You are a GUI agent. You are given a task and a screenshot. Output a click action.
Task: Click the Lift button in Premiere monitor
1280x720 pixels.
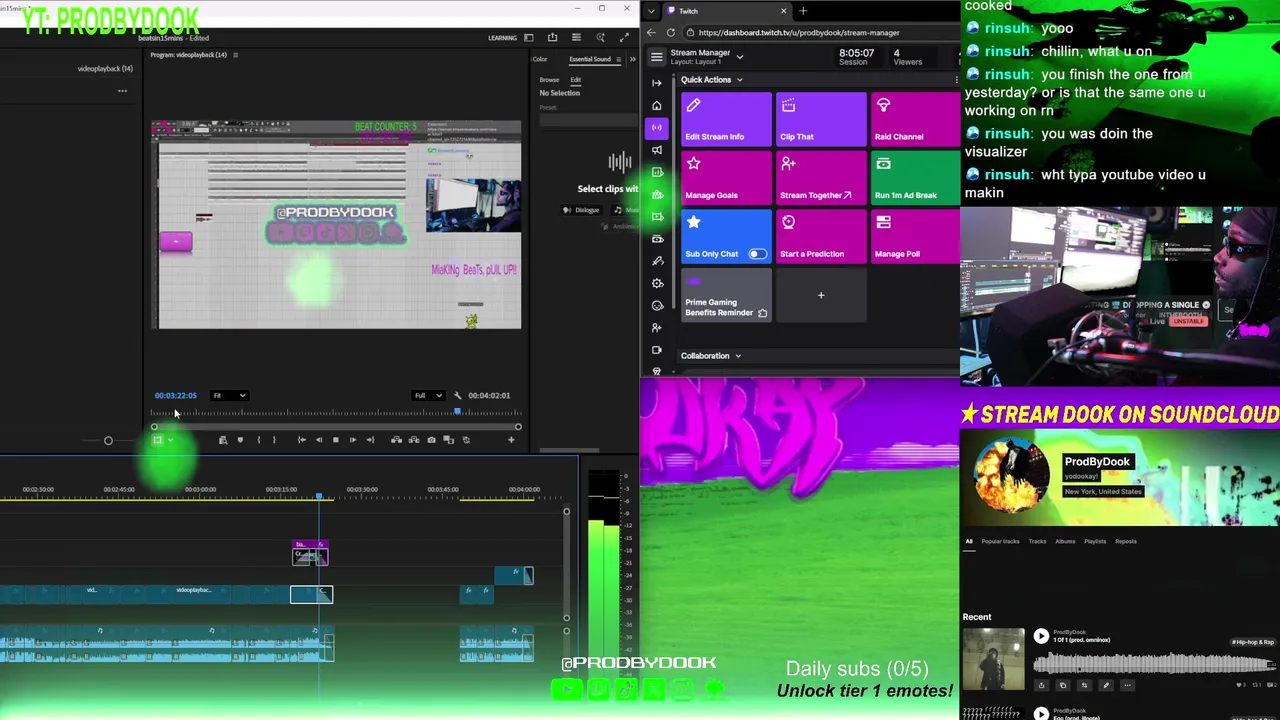[x=396, y=440]
